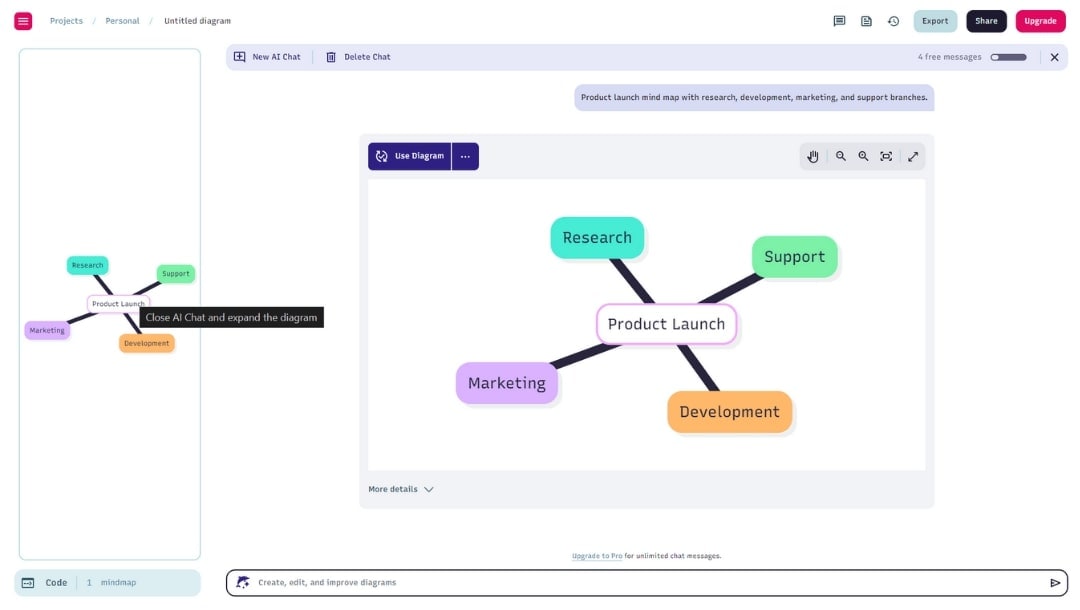
Task: Select the pan hand tool
Action: (x=813, y=156)
